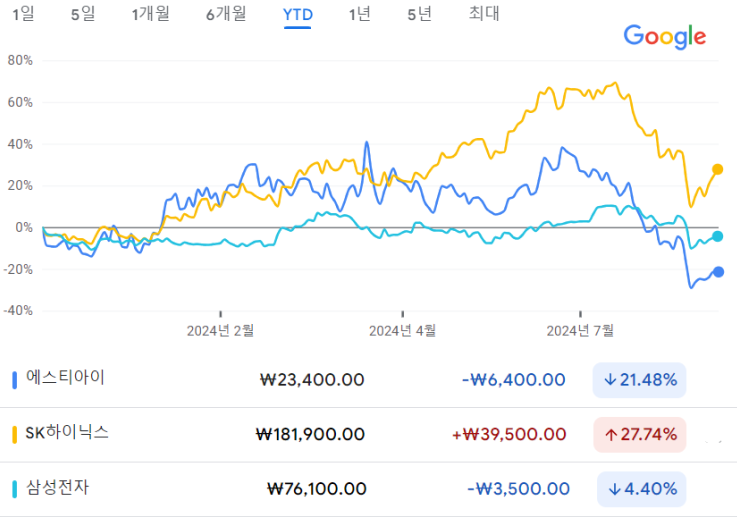The image size is (737, 517).
Task: Click the -₩6,400.00 change value
Action: coord(514,380)
